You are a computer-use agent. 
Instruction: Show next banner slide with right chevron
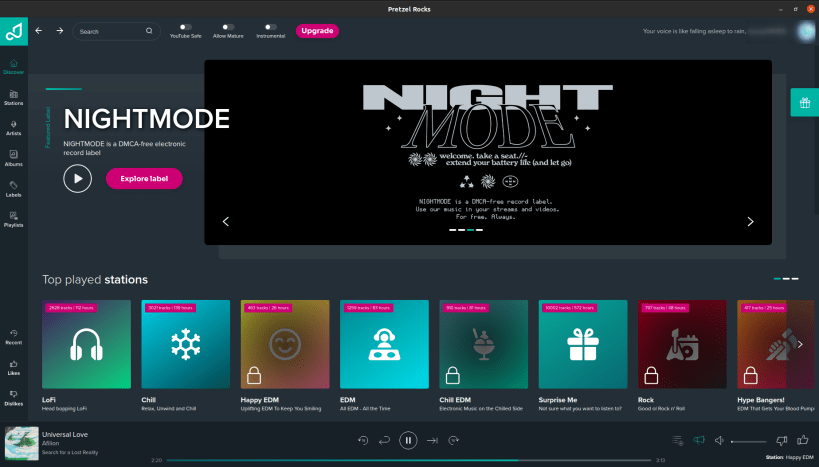(750, 221)
